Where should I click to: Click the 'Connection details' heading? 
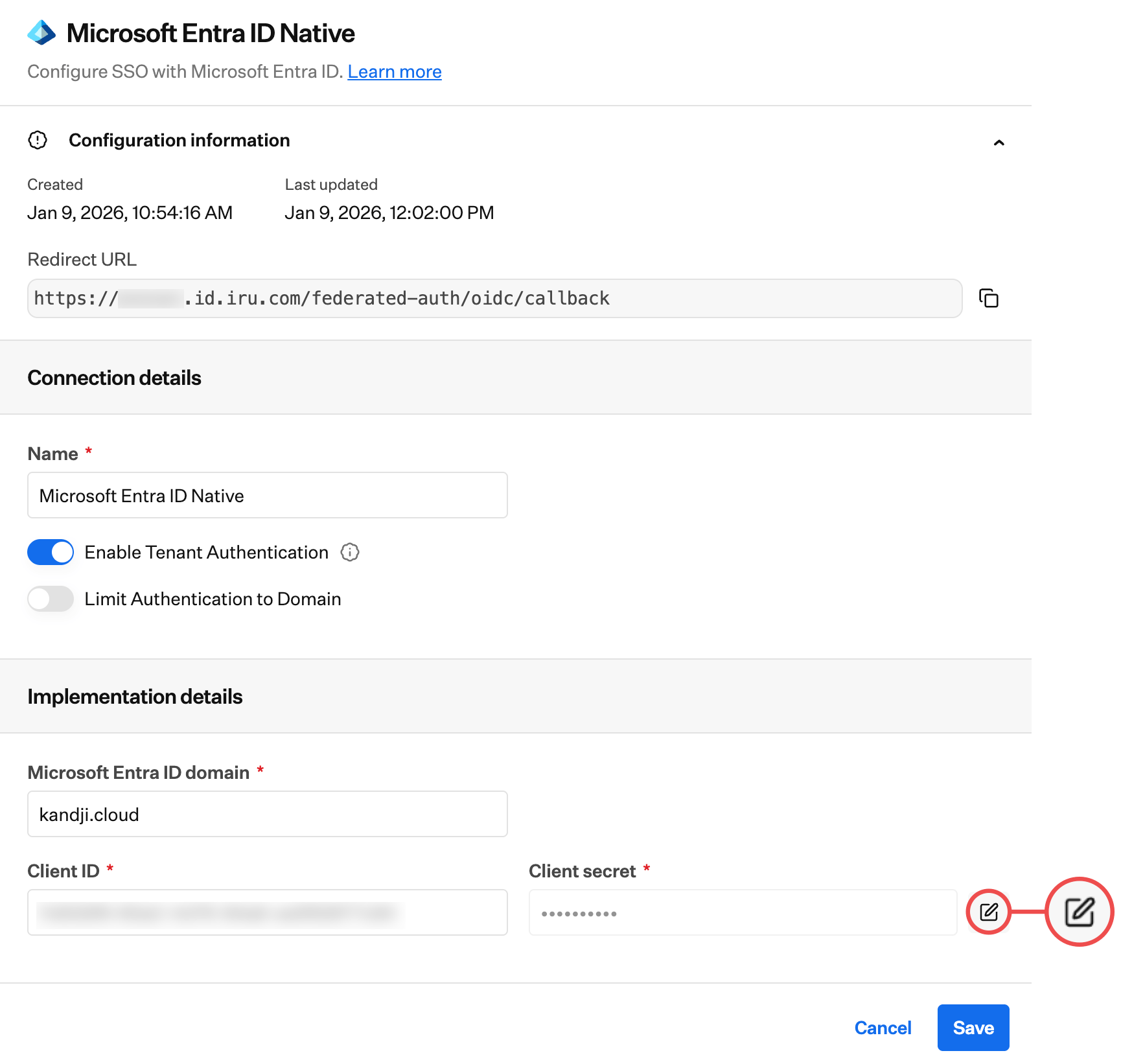pyautogui.click(x=115, y=378)
